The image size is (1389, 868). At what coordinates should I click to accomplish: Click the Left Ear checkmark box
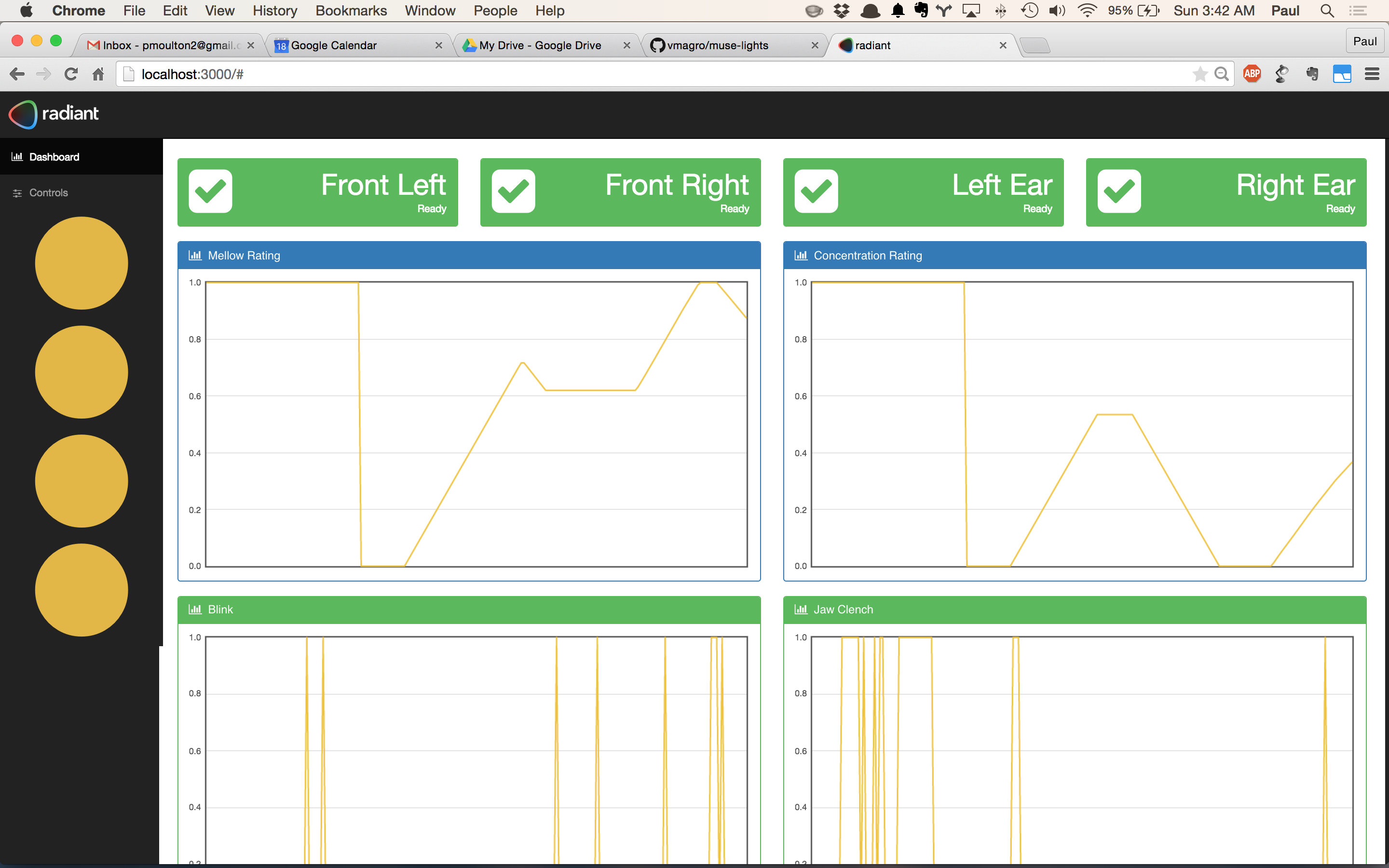(816, 192)
